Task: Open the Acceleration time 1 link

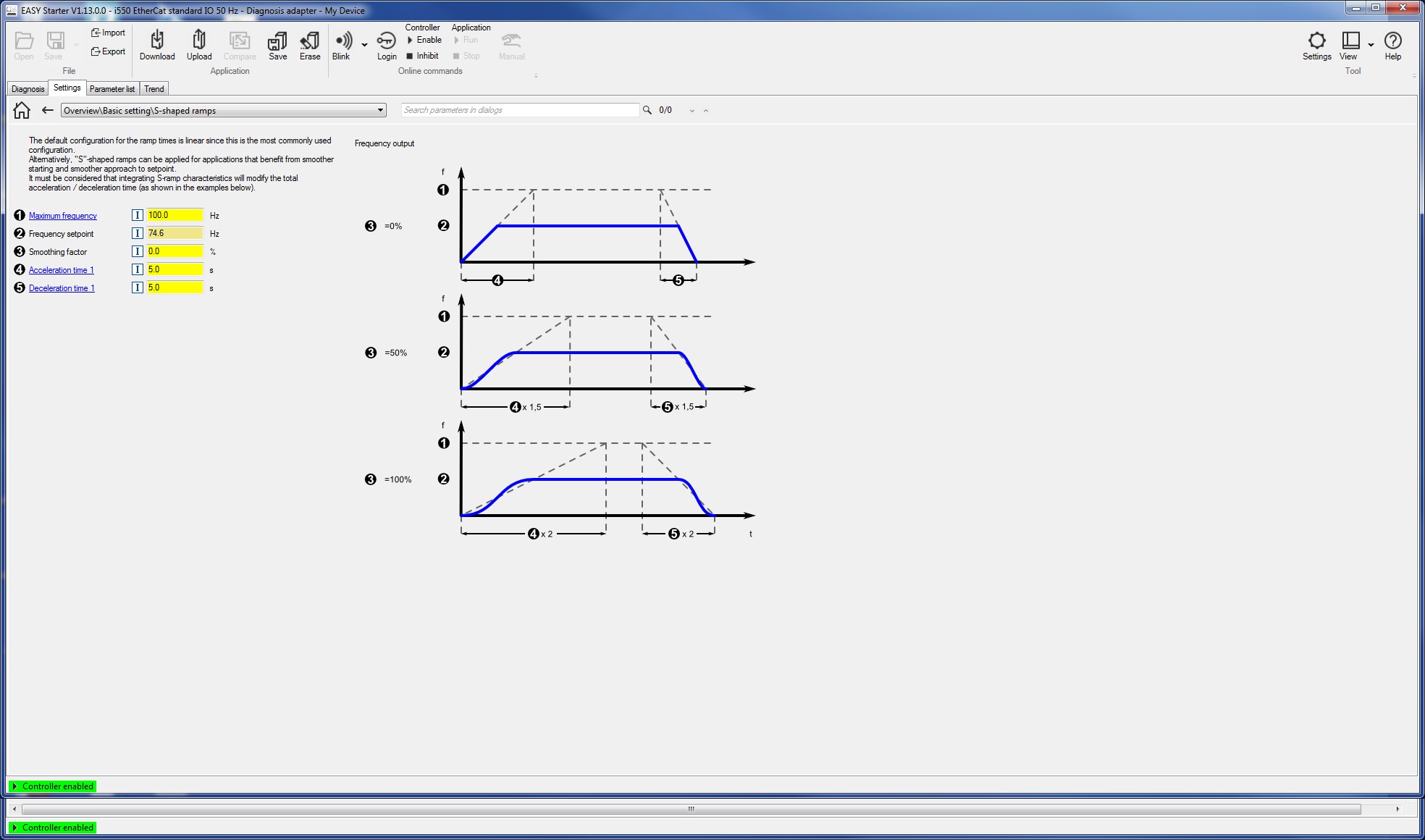Action: coord(62,270)
